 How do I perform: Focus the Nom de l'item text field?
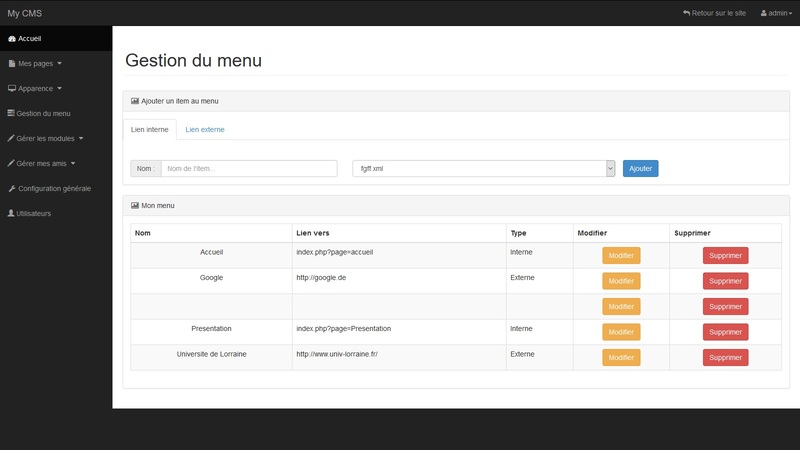coord(249,169)
